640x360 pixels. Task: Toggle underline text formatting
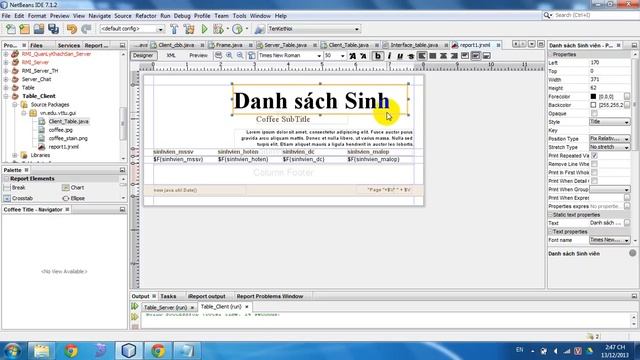click(400, 56)
